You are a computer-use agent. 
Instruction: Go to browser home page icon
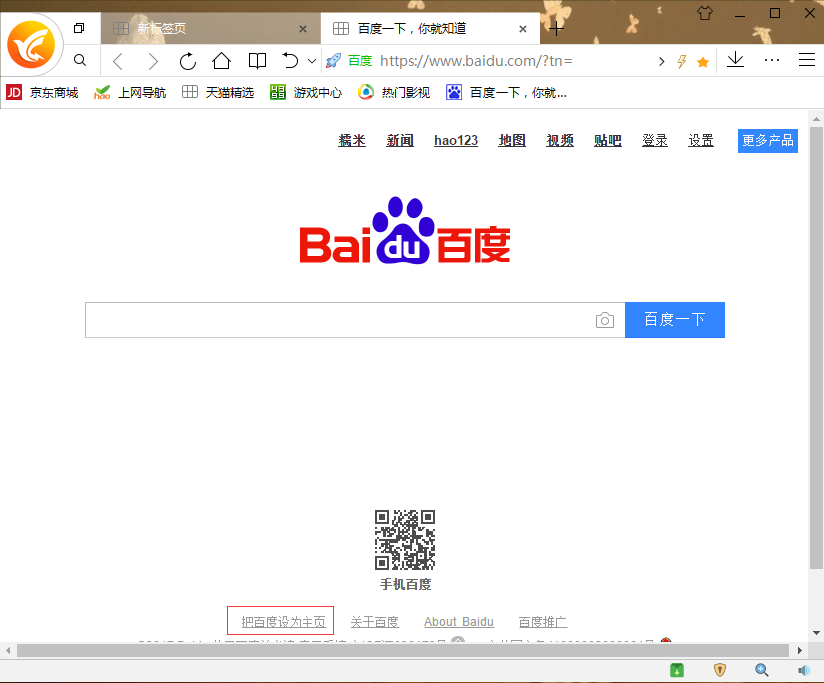221,60
